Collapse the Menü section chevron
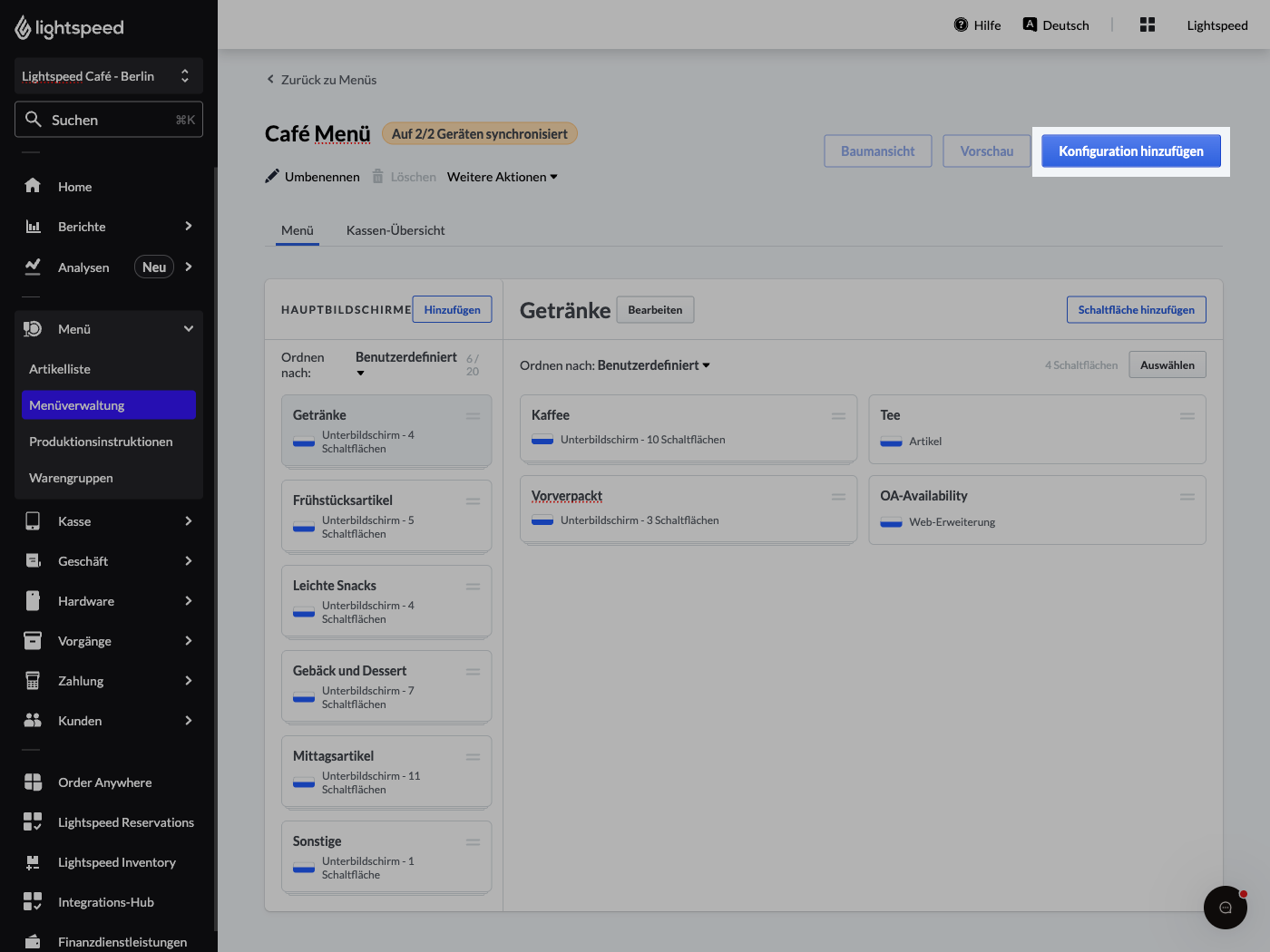Image resolution: width=1270 pixels, height=952 pixels. pyautogui.click(x=188, y=328)
